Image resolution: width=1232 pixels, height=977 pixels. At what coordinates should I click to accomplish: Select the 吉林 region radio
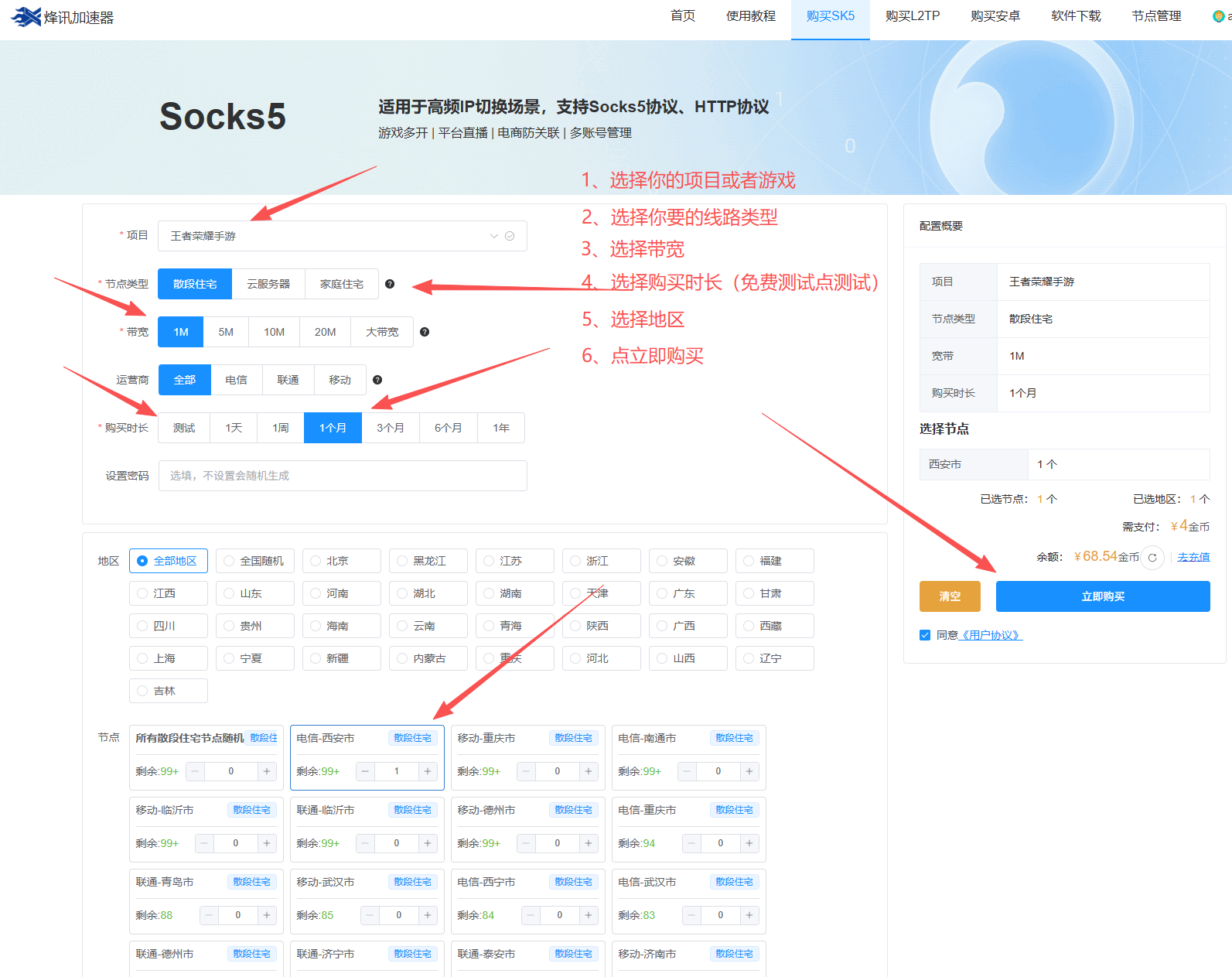168,691
